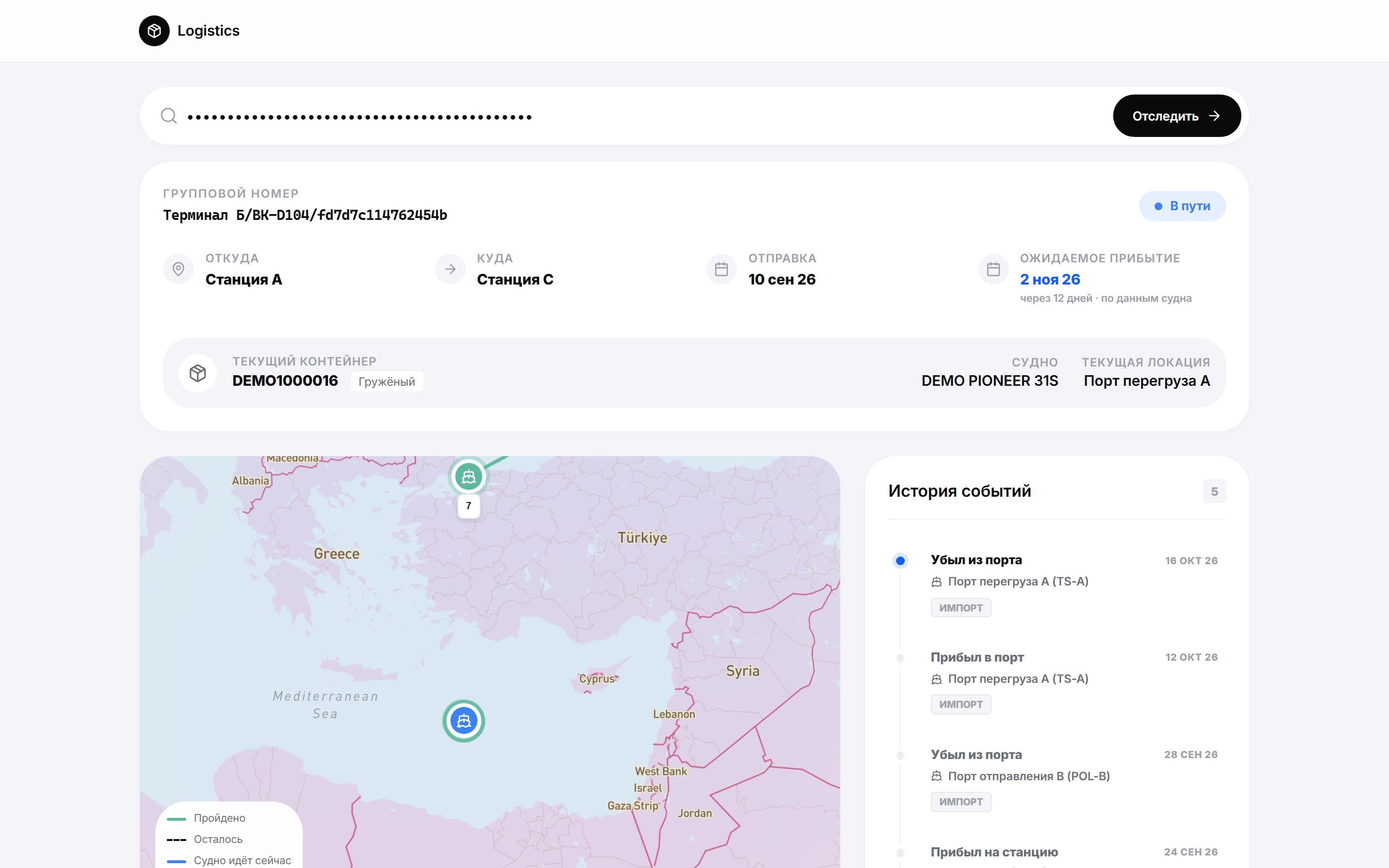Click ship icon beside Порт отправления B

(936, 777)
